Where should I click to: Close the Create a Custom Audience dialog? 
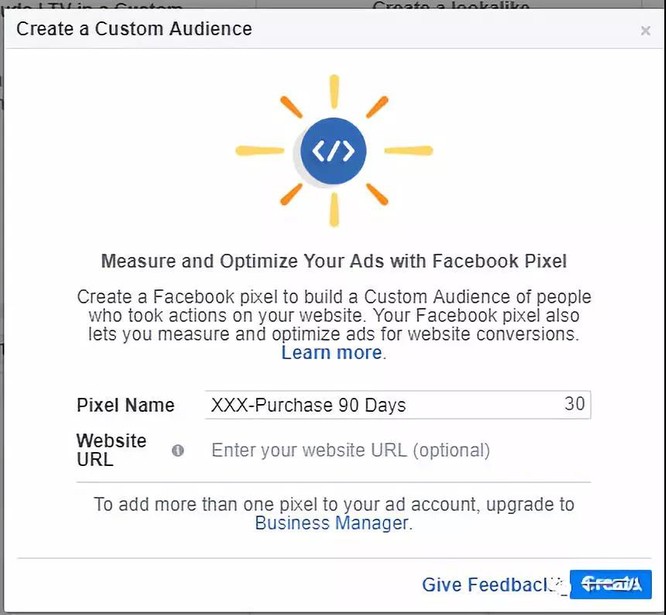point(645,31)
